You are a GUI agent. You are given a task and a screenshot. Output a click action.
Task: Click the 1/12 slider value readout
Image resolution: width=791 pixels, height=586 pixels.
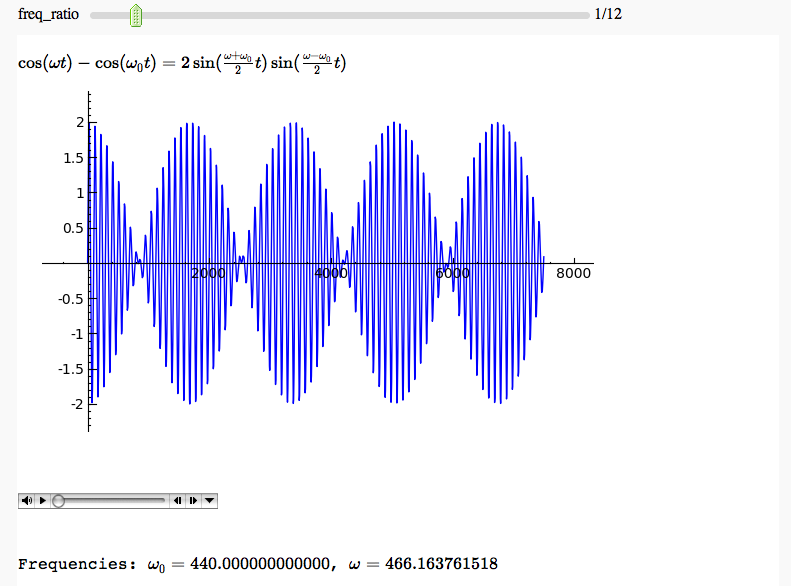coord(608,15)
